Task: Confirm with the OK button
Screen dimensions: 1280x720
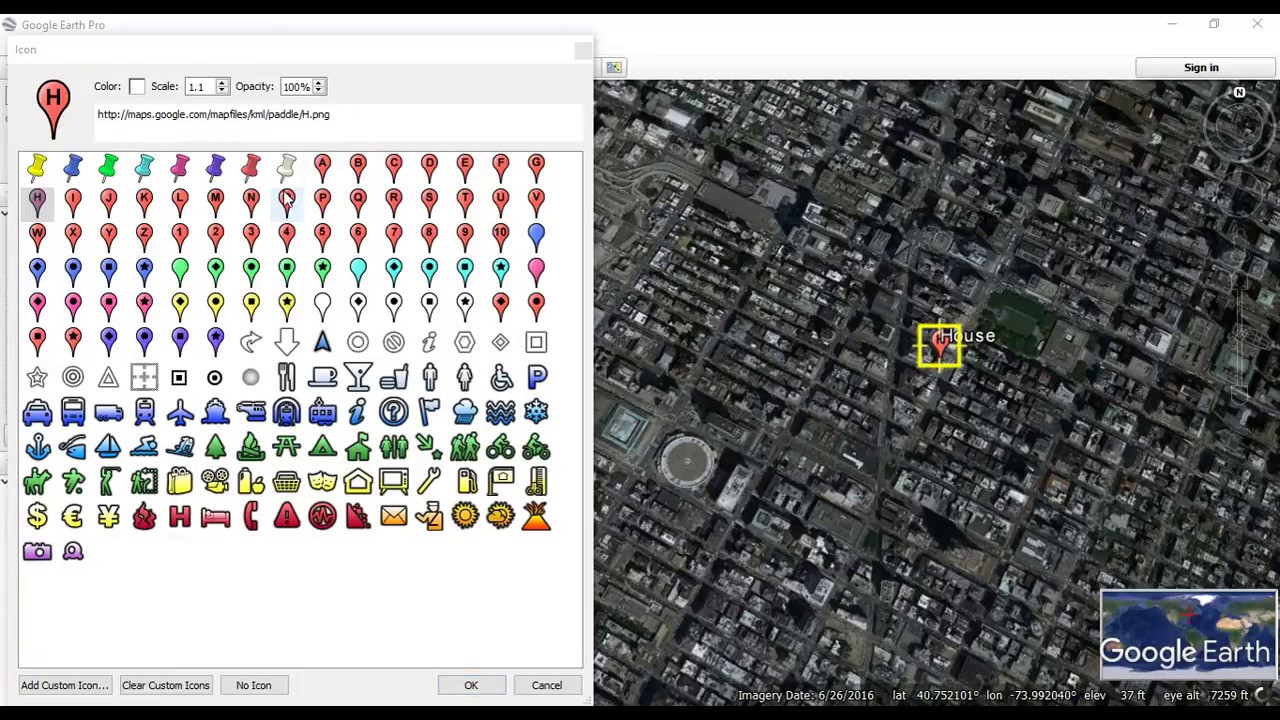Action: 471,685
